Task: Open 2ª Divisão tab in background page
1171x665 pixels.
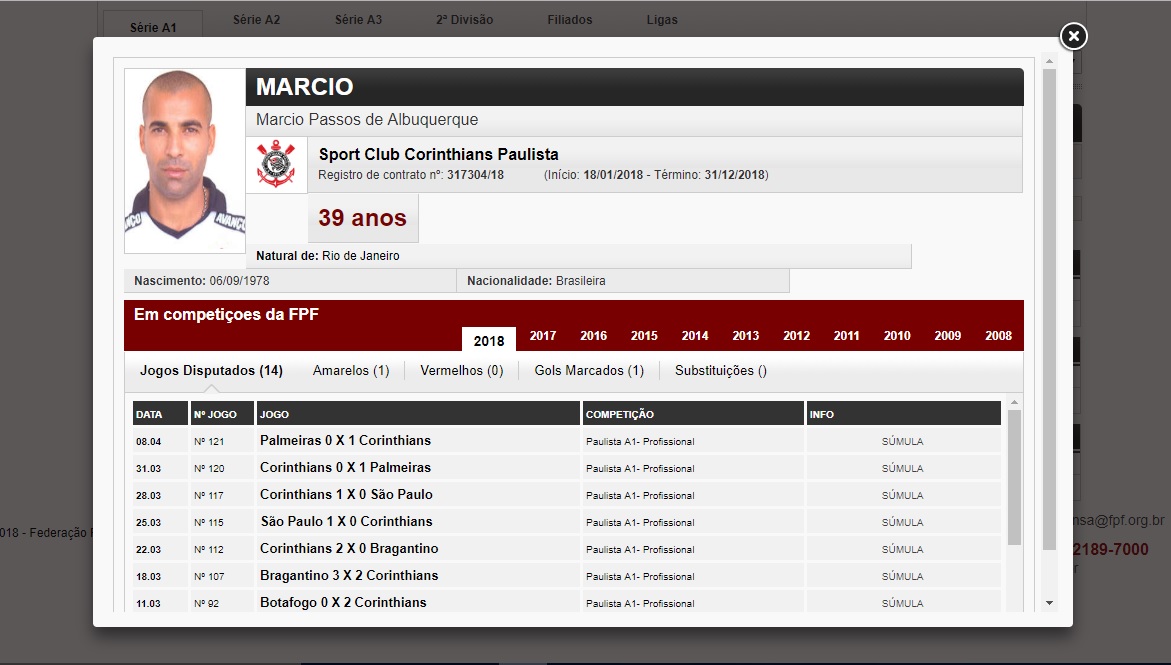Action: tap(465, 19)
